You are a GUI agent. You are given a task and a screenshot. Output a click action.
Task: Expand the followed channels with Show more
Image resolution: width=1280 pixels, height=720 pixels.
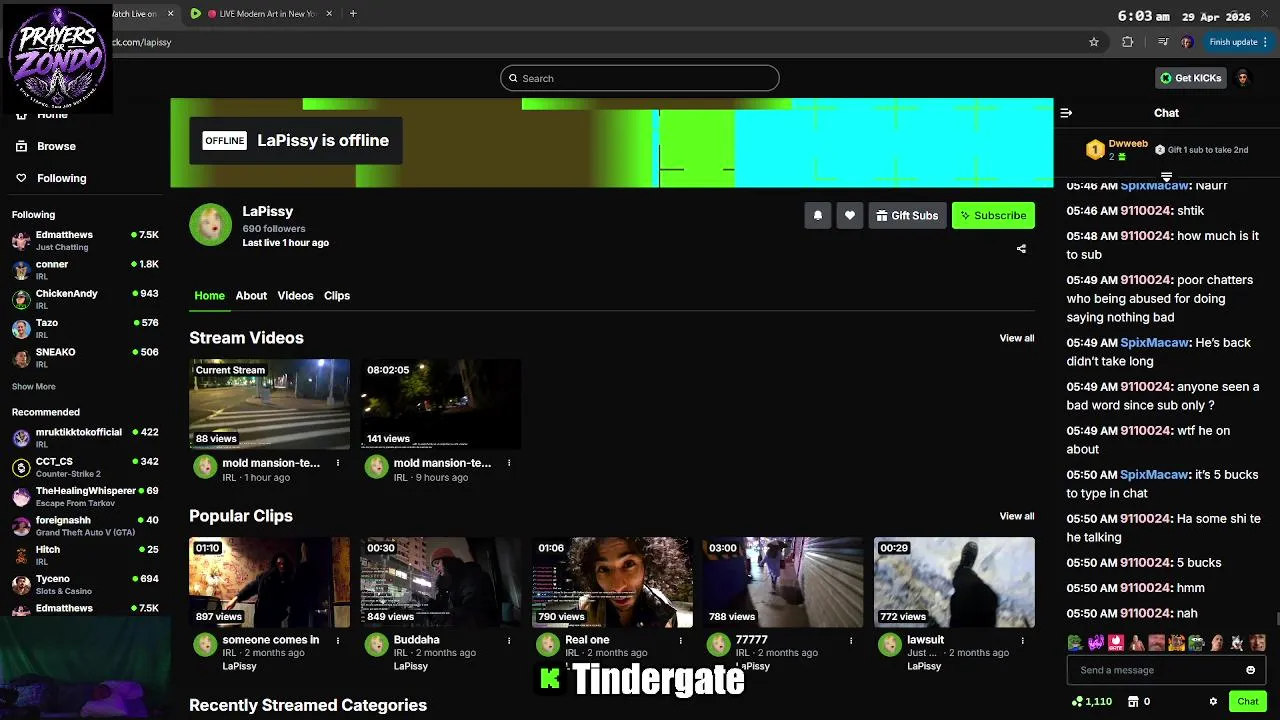pyautogui.click(x=34, y=386)
